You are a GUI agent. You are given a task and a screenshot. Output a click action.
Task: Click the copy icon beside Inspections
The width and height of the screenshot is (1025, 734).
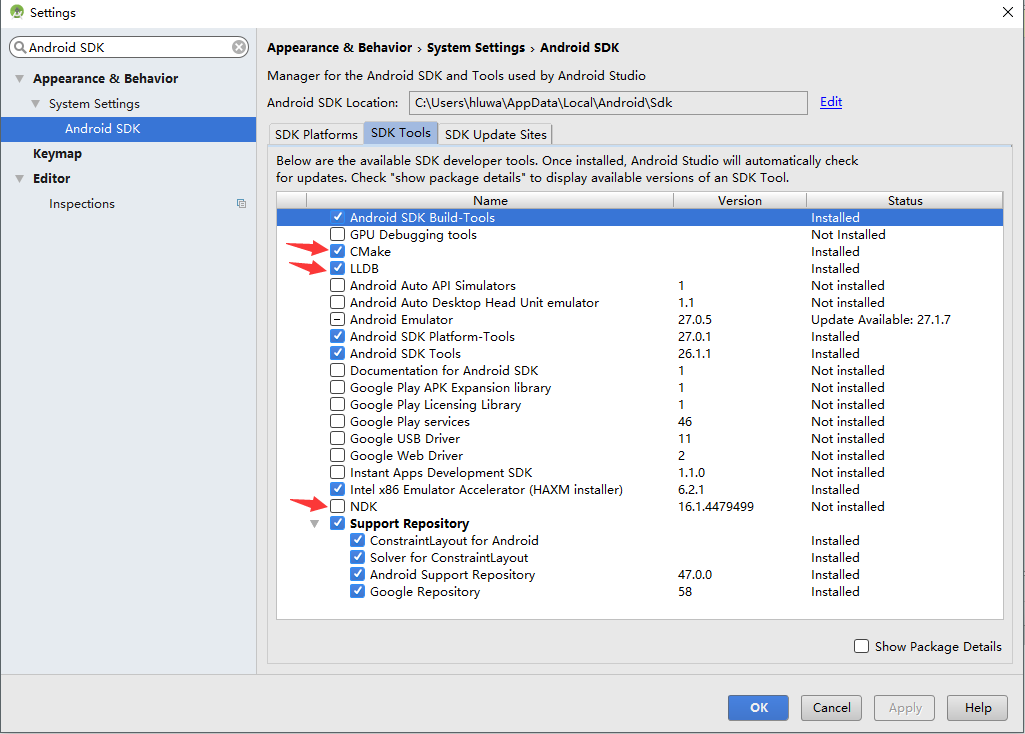click(241, 204)
